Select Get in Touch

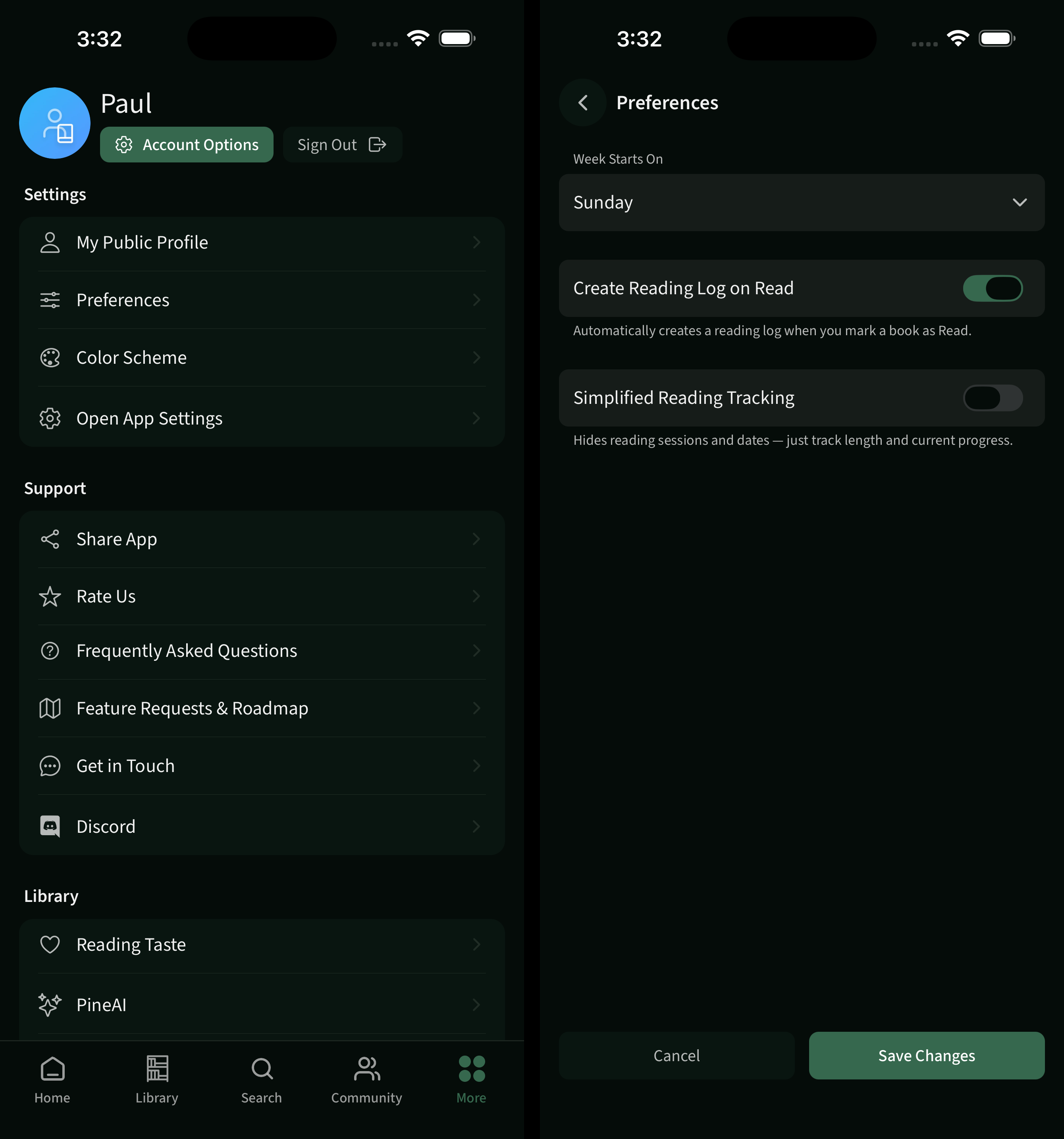[x=262, y=765]
